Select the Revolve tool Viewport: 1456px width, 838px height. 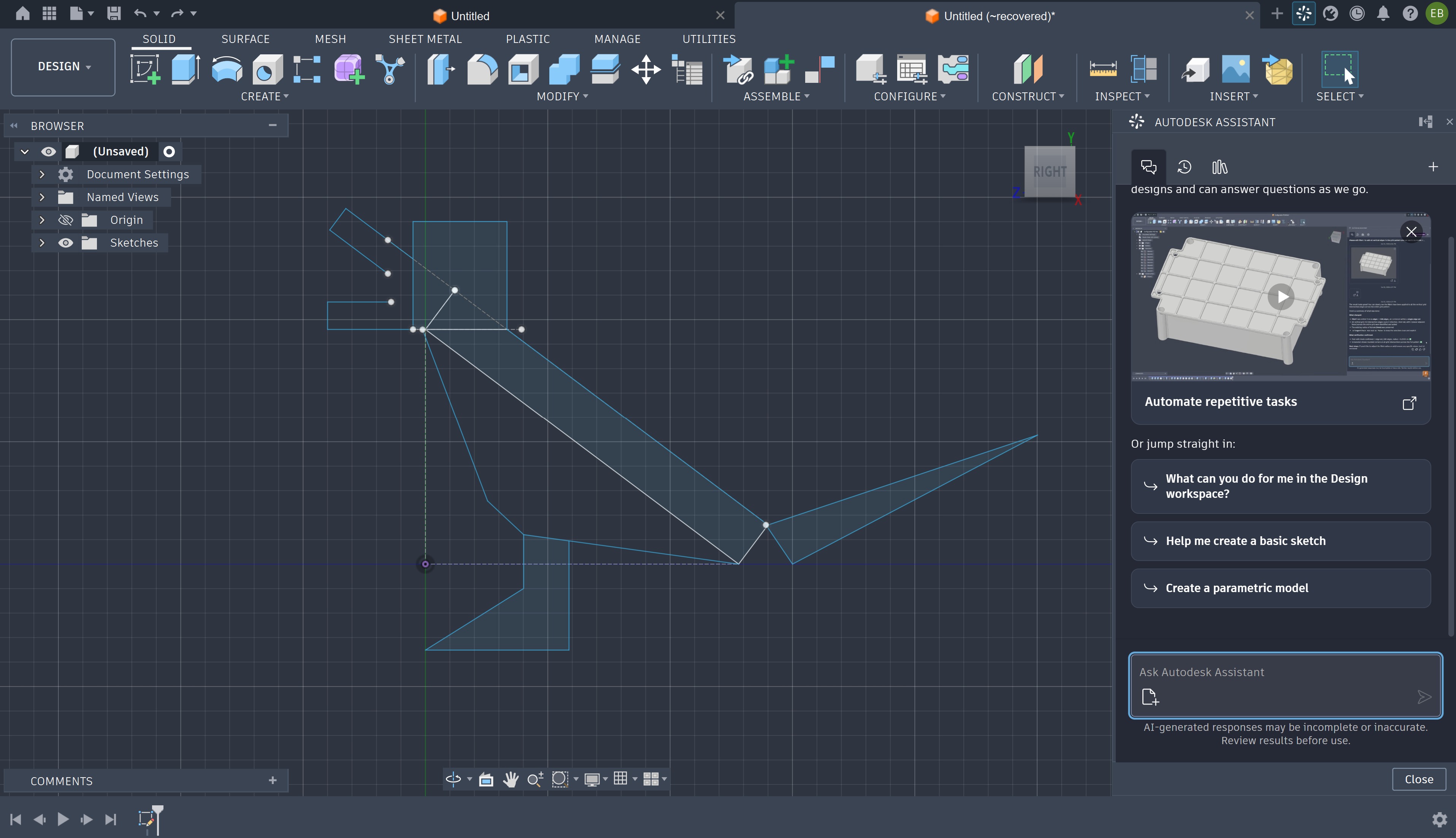(226, 70)
